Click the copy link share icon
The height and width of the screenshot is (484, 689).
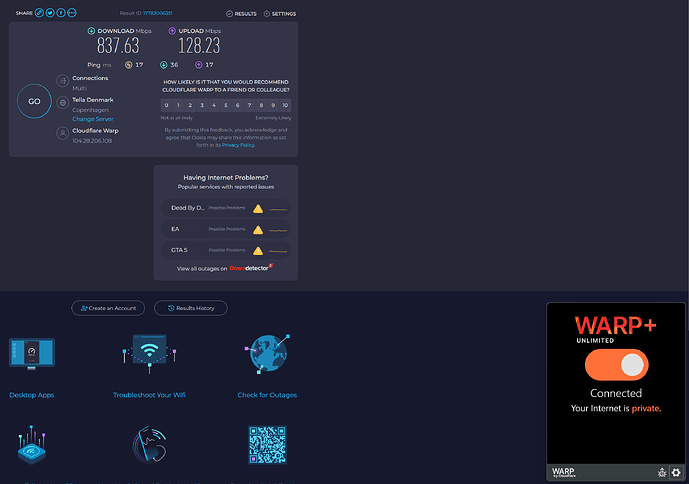39,13
